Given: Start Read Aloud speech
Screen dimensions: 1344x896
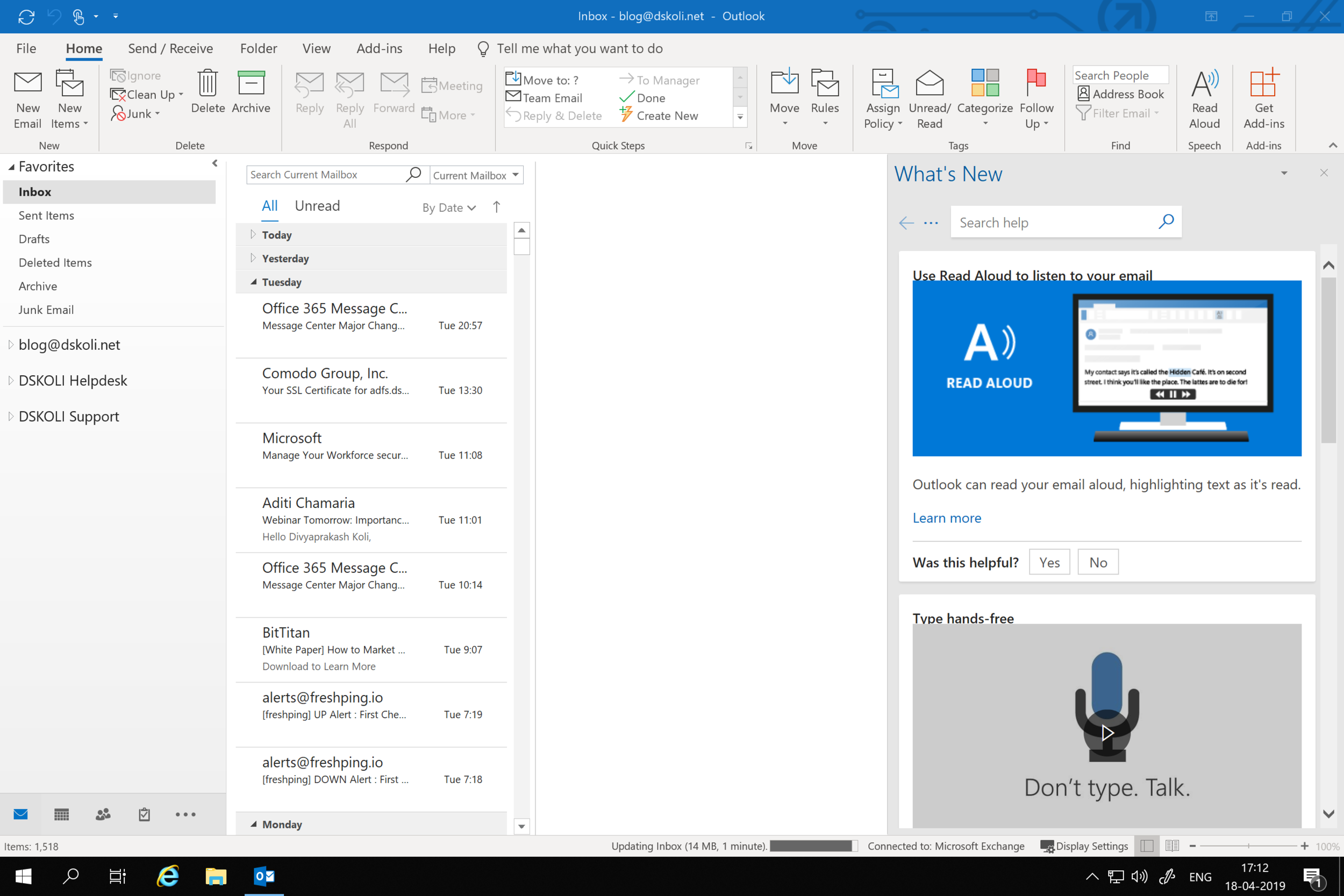Looking at the screenshot, I should pos(1204,100).
